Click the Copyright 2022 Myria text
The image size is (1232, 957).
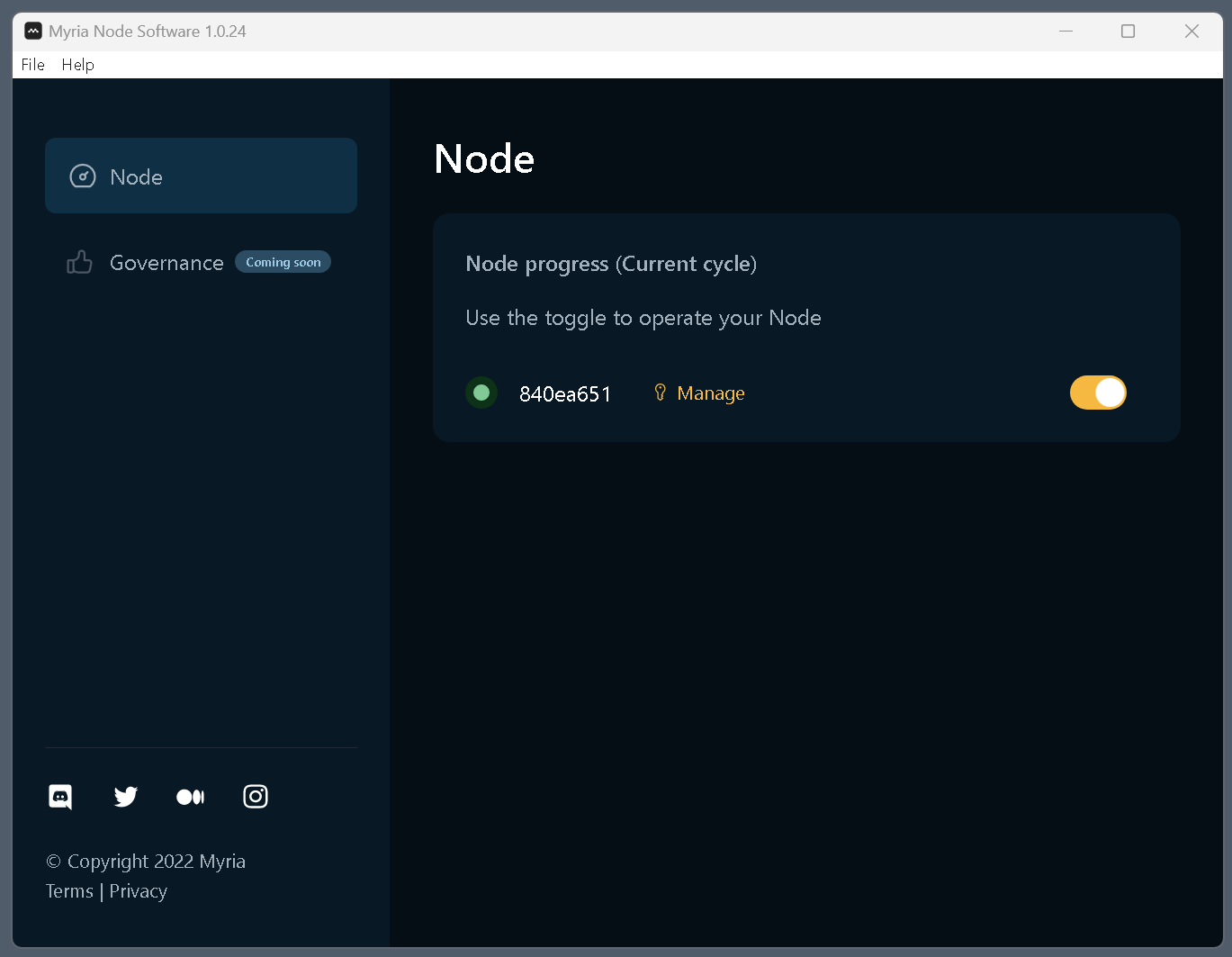[146, 862]
